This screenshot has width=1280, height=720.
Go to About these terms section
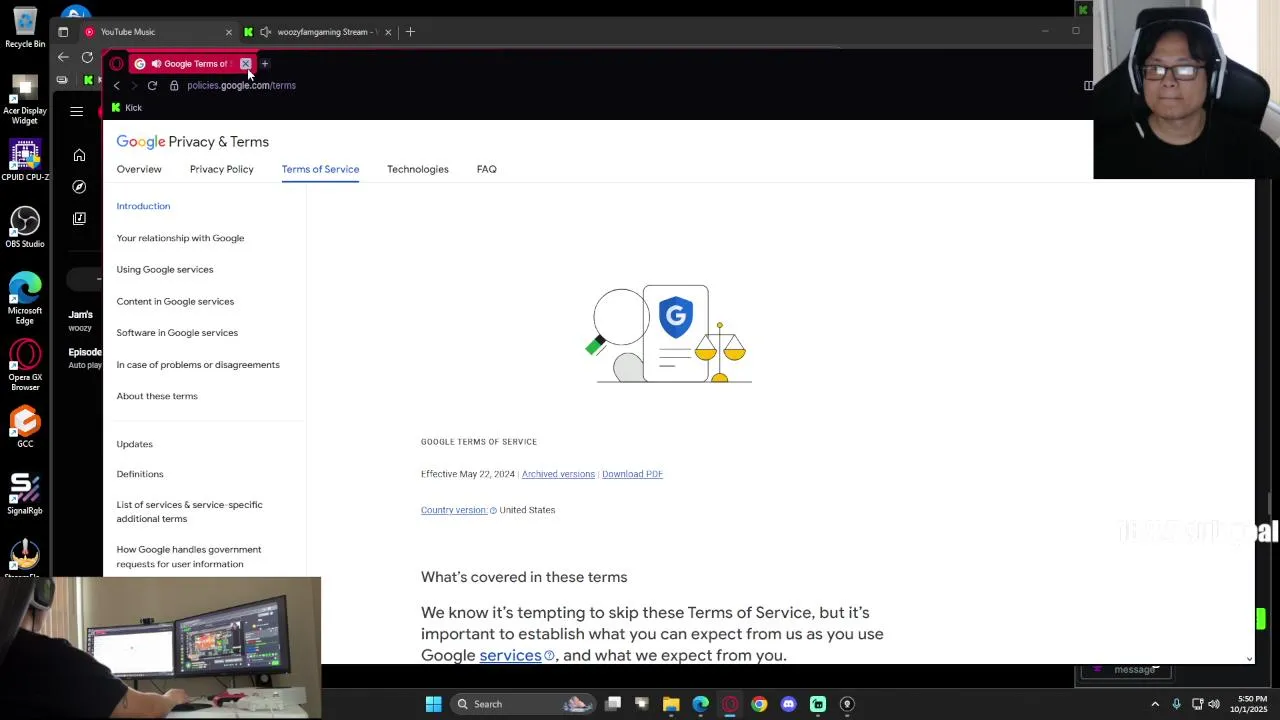[157, 396]
